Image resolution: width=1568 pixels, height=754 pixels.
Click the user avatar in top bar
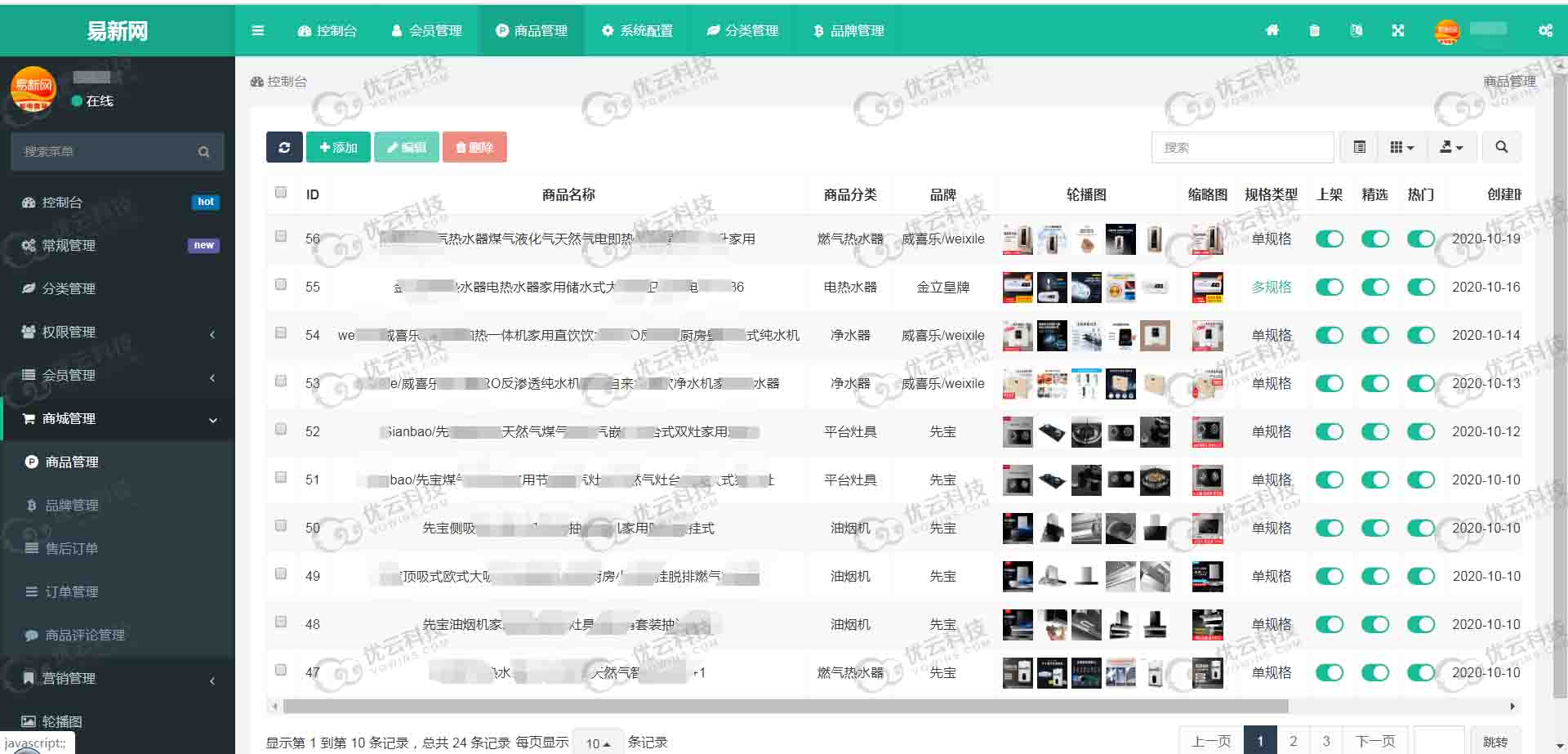[x=1447, y=31]
